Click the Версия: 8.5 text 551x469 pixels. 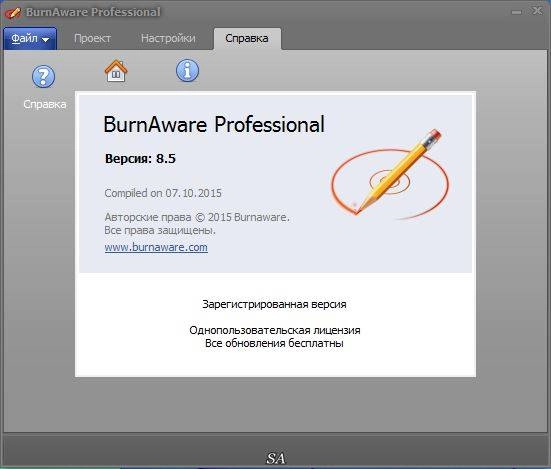tap(140, 158)
